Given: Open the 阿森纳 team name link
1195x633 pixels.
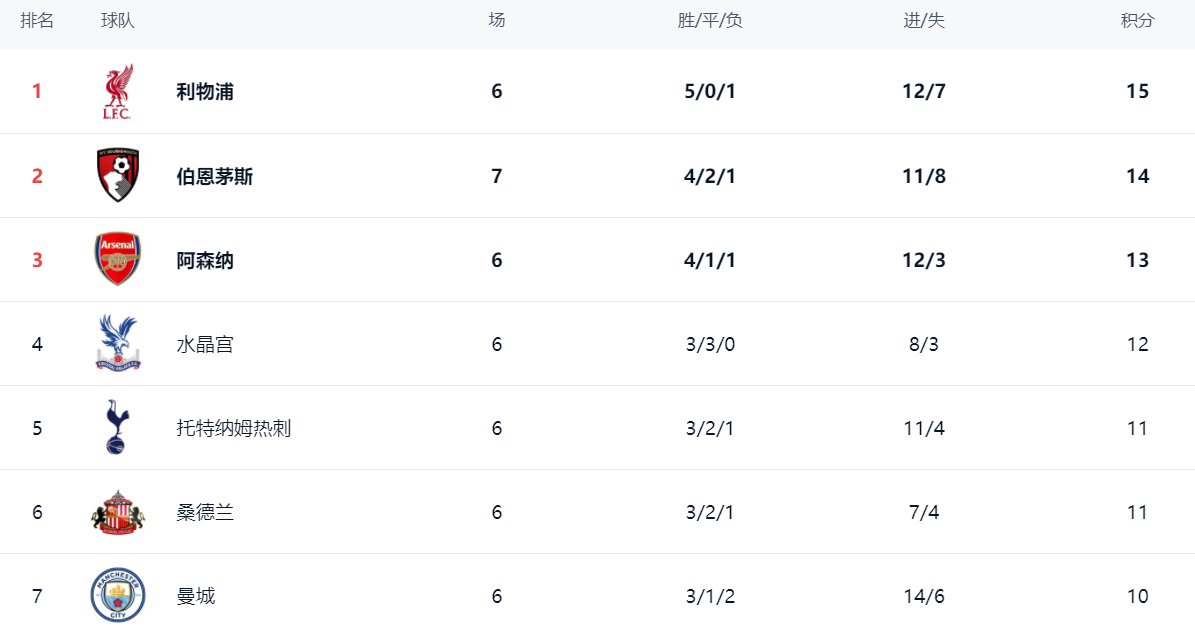Looking at the screenshot, I should coord(205,260).
